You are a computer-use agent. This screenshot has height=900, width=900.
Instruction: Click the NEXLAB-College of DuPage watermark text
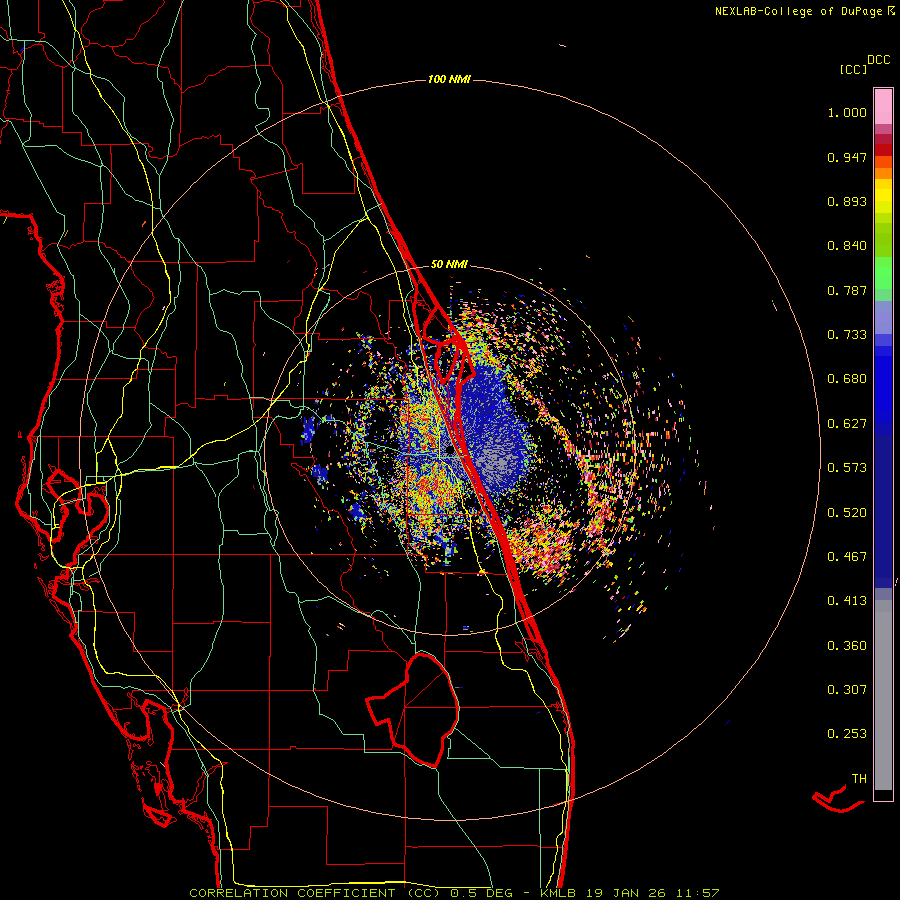click(798, 11)
